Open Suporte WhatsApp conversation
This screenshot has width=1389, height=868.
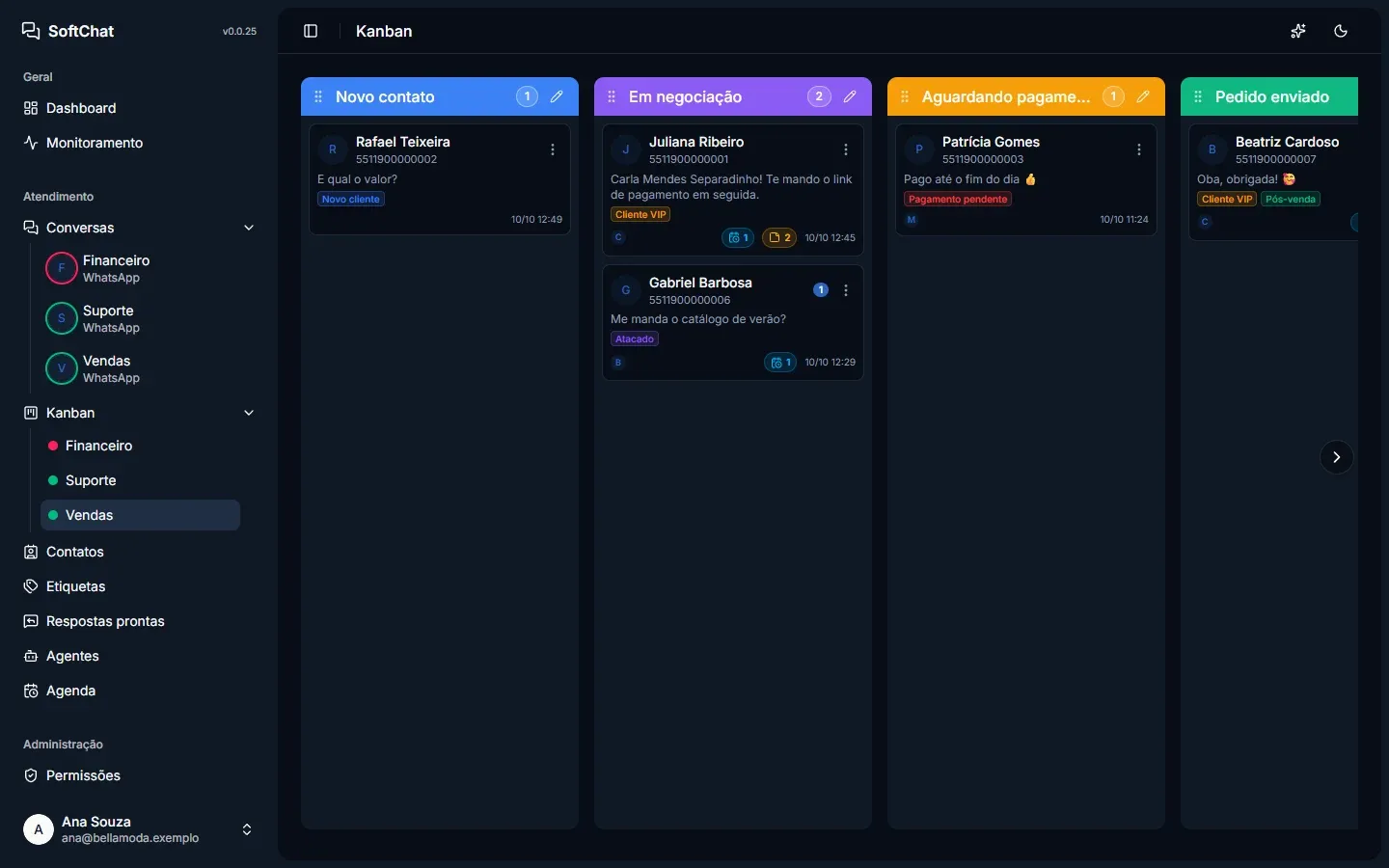pos(140,318)
